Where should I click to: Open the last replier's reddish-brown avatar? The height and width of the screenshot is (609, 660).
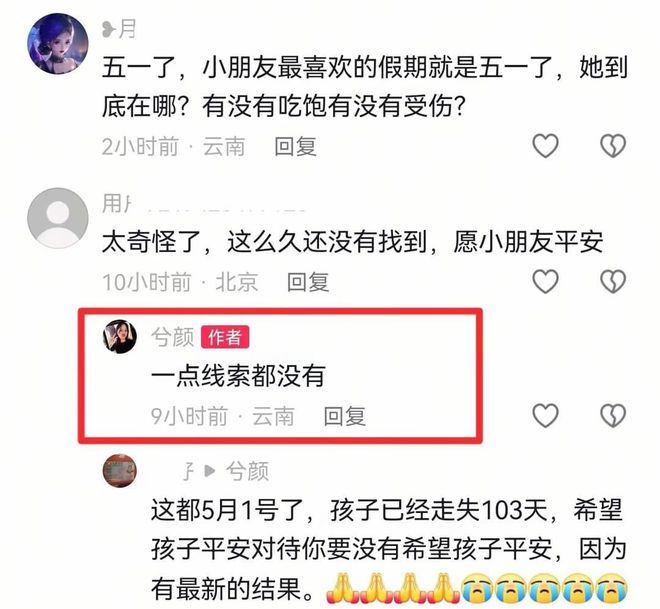120,471
